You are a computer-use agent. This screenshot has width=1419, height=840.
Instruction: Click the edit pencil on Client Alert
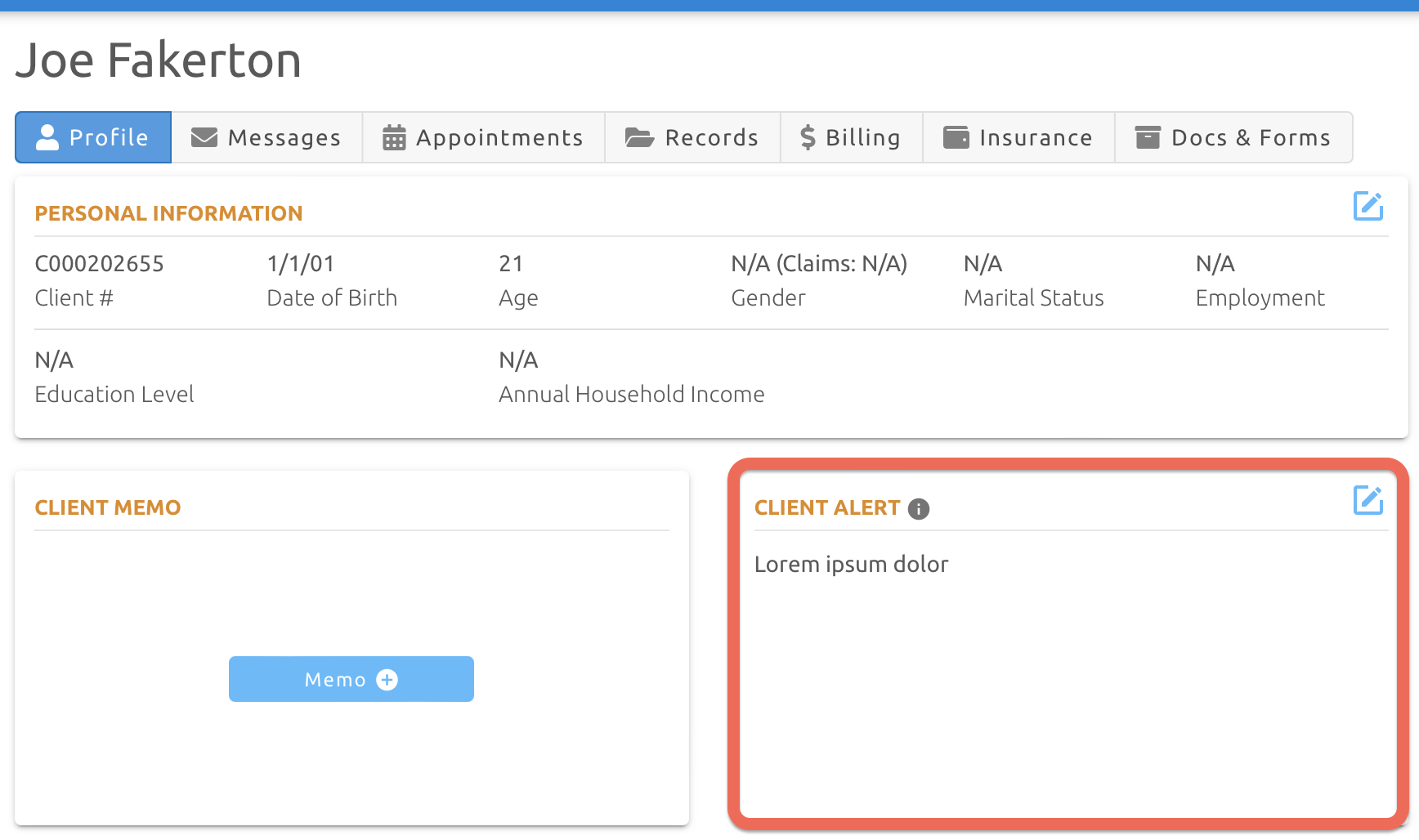[x=1369, y=500]
